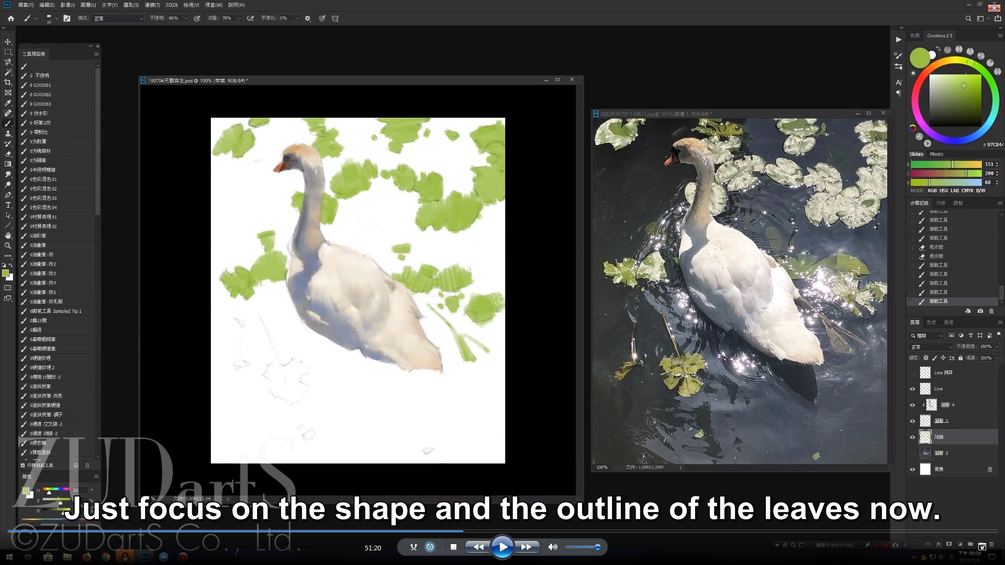Screen dimensions: 1005x565
Task: Click search icon at top right
Action: (968, 18)
